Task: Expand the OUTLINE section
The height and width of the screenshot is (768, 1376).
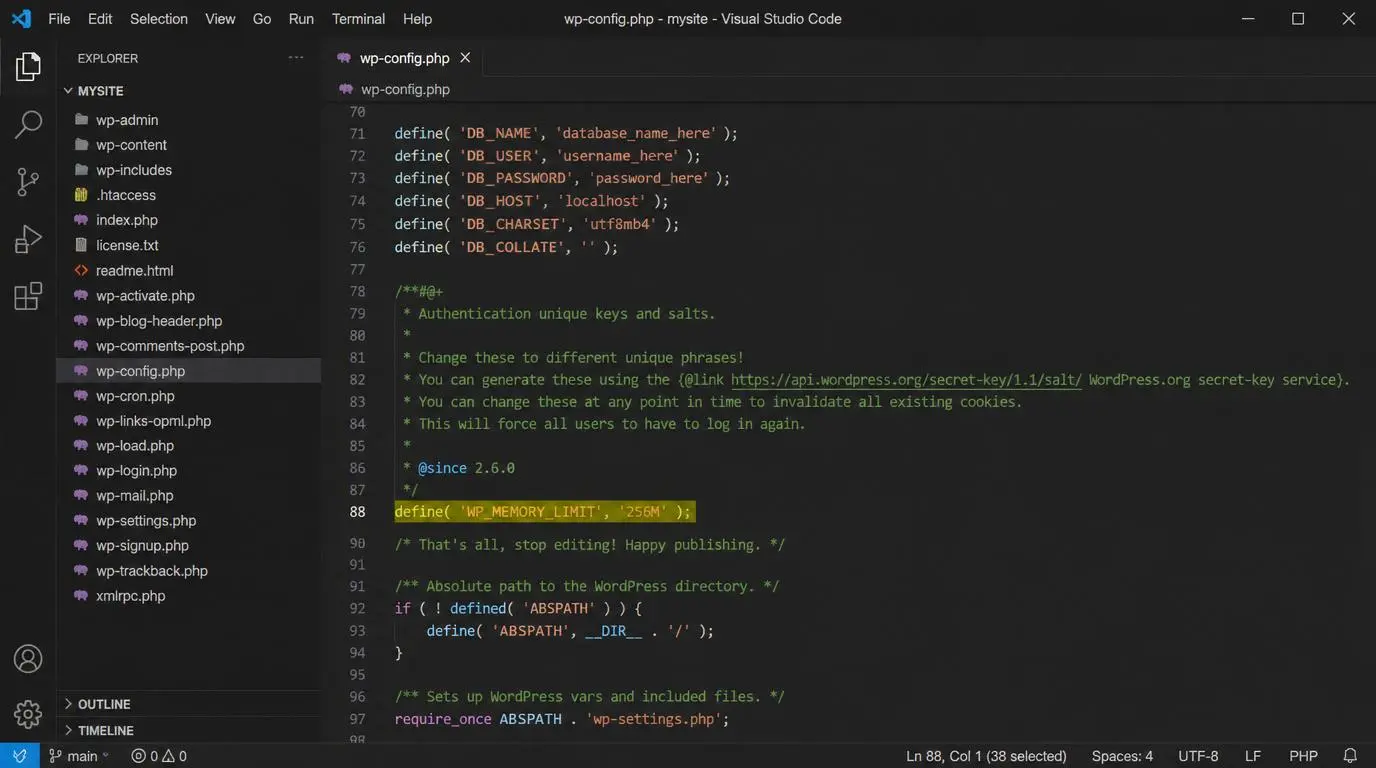Action: [189, 704]
